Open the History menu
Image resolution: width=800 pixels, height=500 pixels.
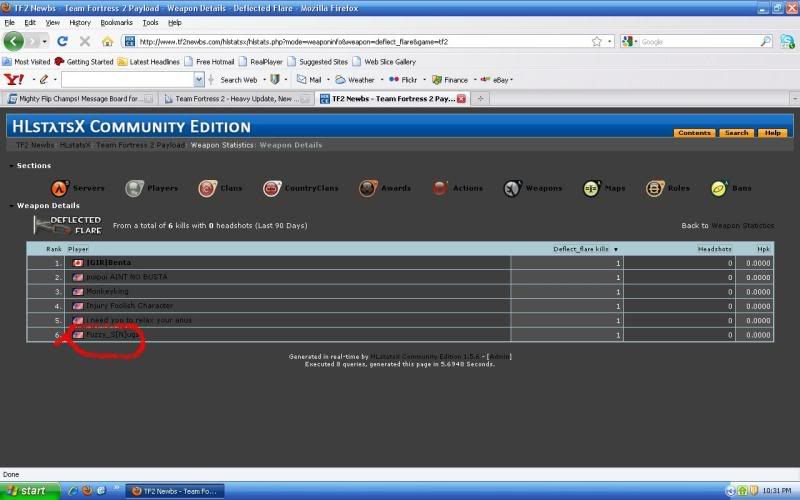(80, 22)
